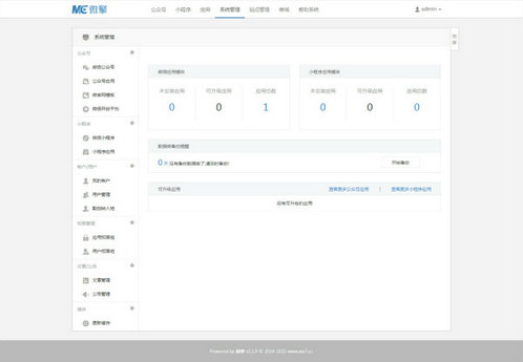Screen dimensions: 523x362
Task: Open the 查看更多公众号应用 link
Action: click(x=349, y=189)
